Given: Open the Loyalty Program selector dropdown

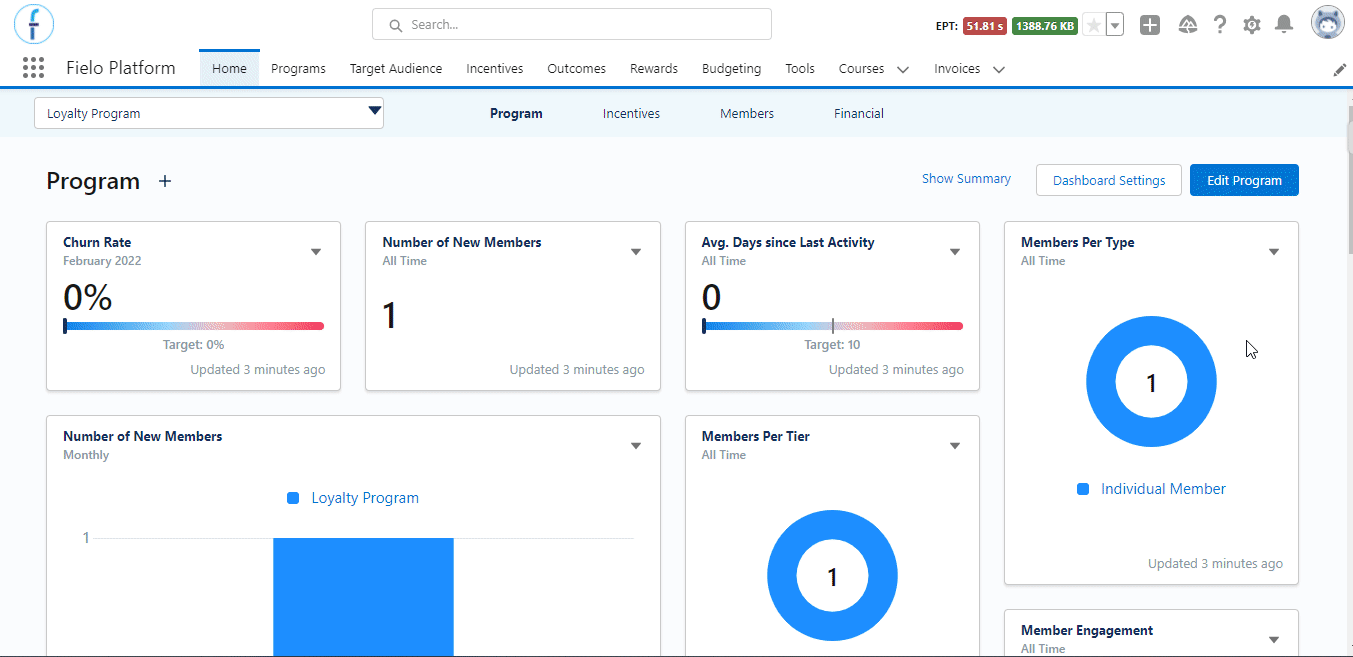Looking at the screenshot, I should 209,113.
